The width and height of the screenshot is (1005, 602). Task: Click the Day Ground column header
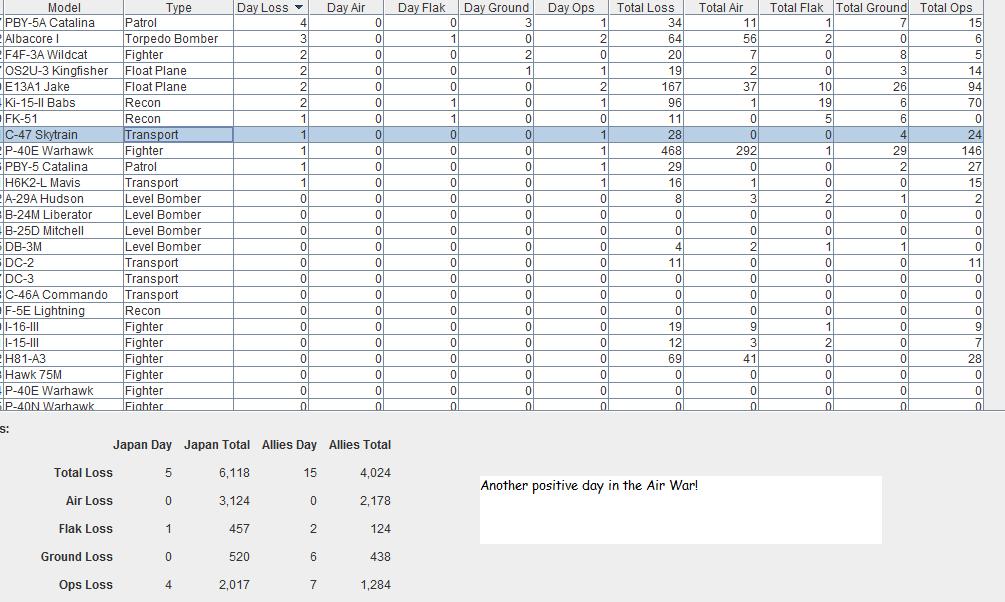(496, 7)
